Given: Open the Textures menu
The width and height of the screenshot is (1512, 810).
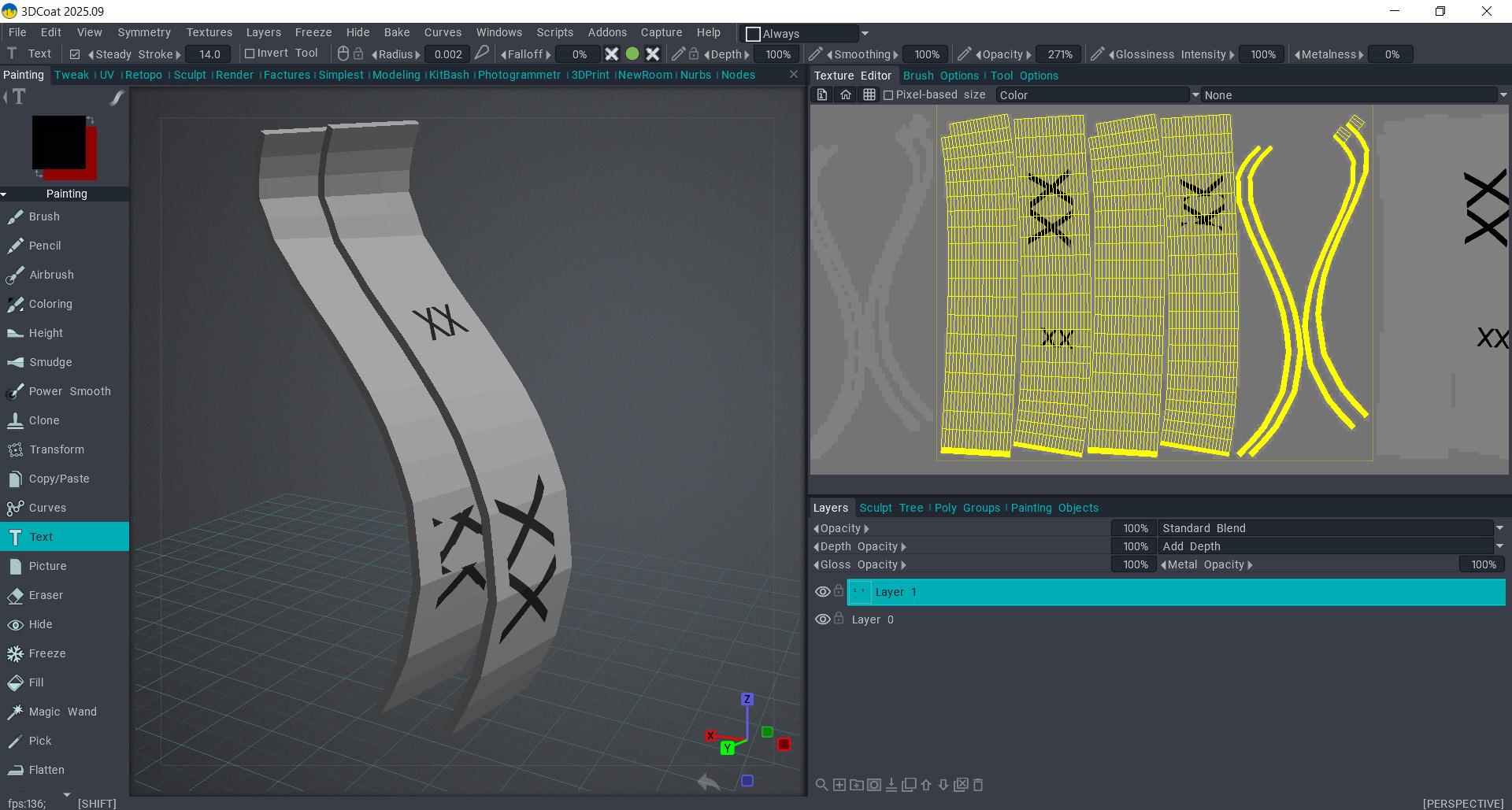Looking at the screenshot, I should pyautogui.click(x=209, y=32).
